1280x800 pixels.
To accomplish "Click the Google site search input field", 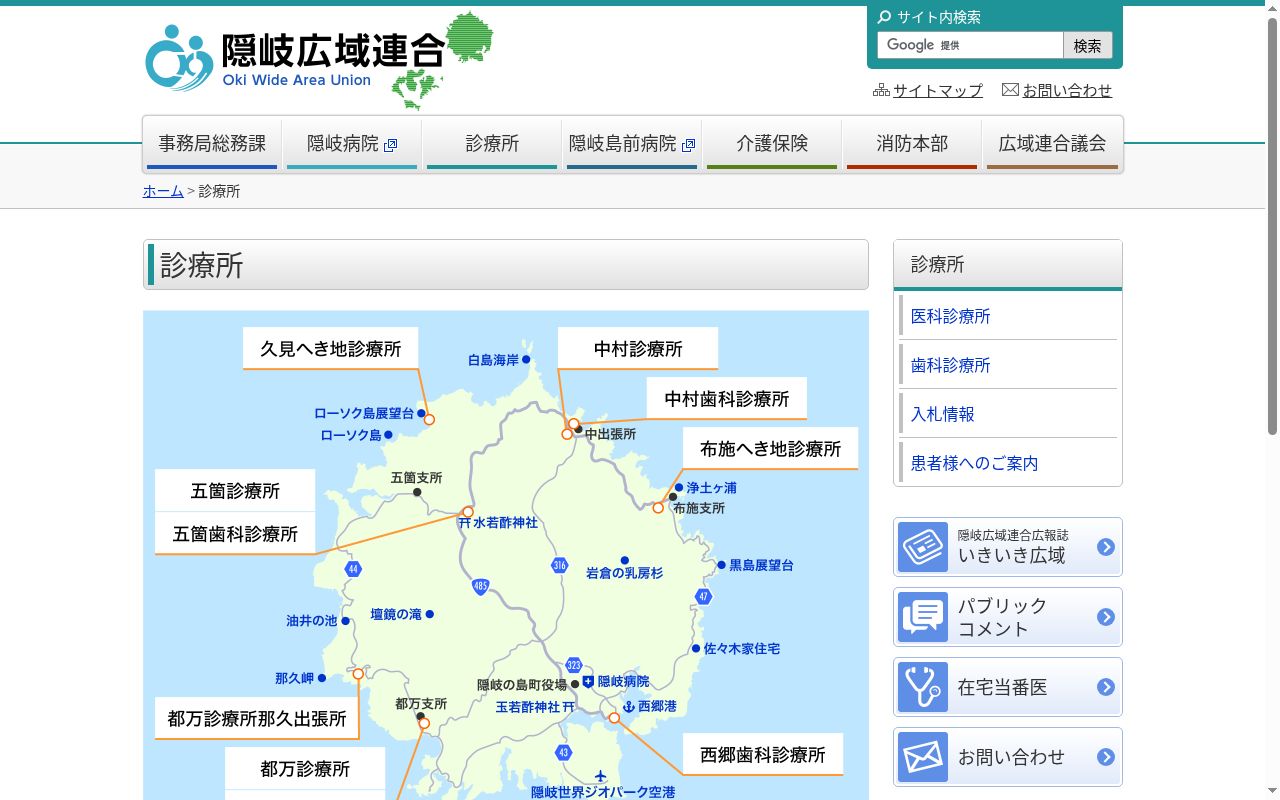I will pyautogui.click(x=970, y=45).
